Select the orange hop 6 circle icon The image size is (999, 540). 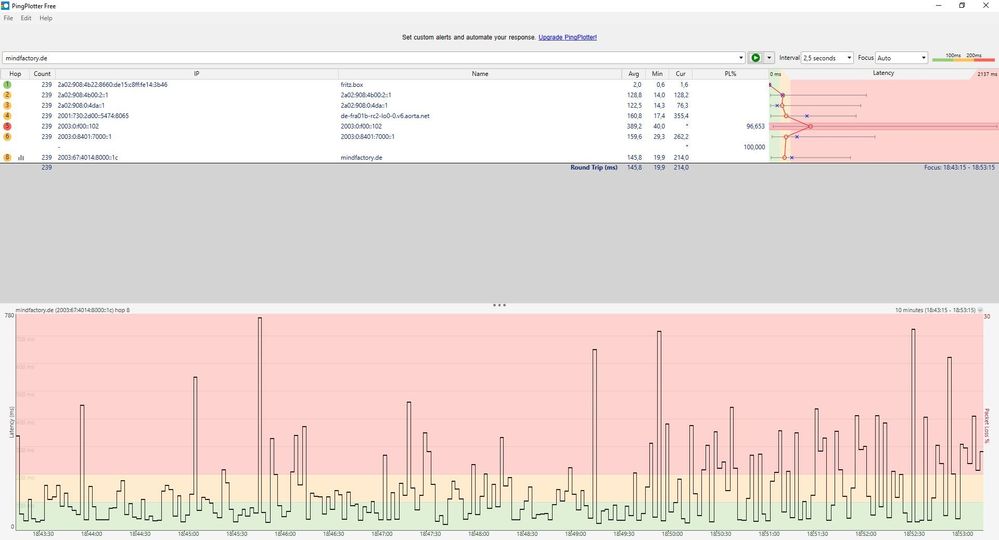pos(7,136)
